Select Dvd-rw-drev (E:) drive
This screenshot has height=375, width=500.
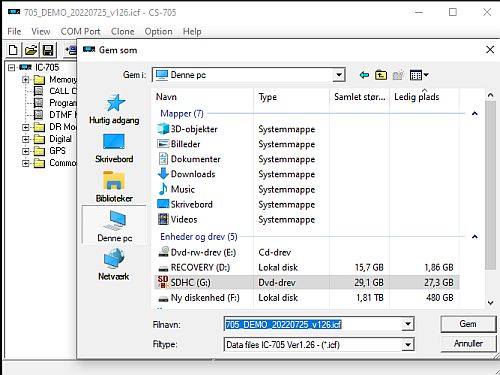[x=197, y=252]
